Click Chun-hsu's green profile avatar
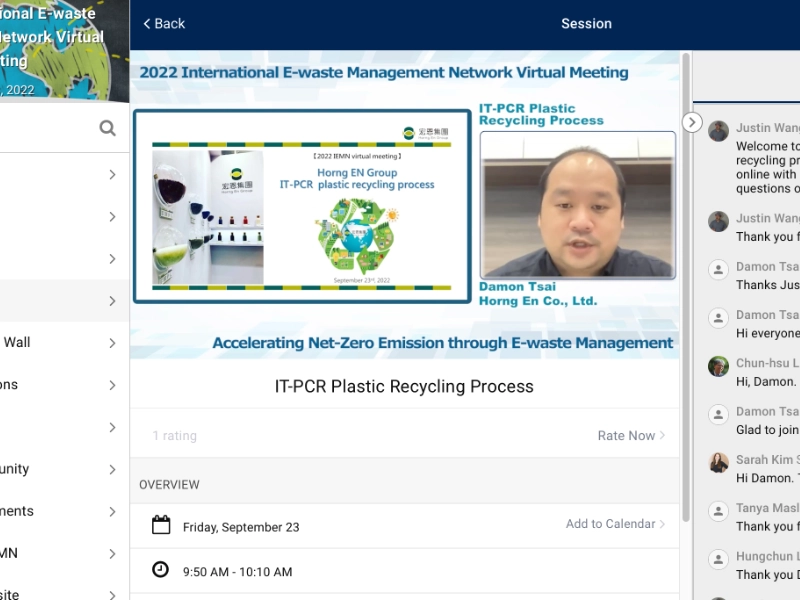Viewport: 800px width, 600px height. tap(718, 366)
